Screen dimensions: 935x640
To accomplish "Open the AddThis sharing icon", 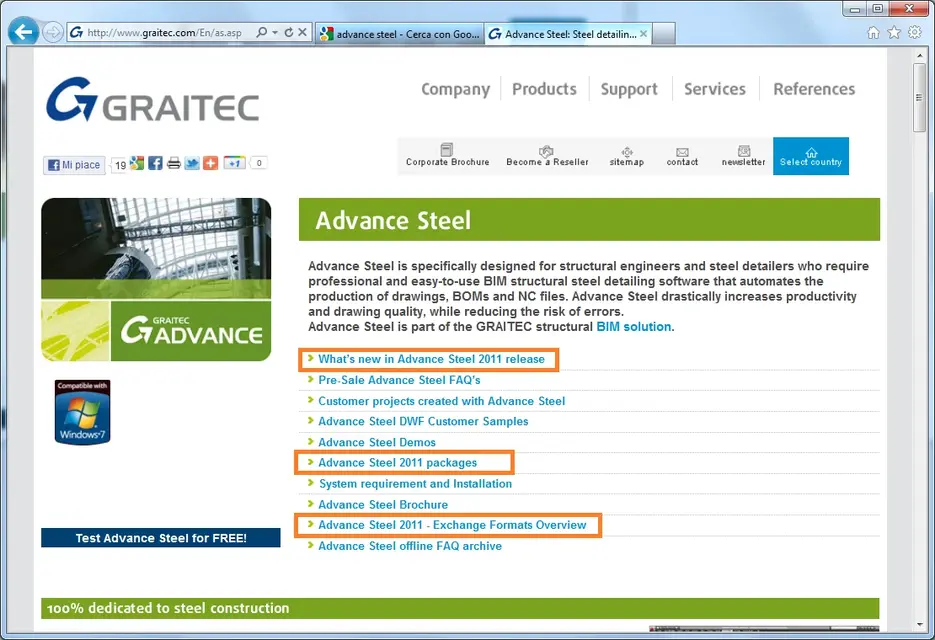I will point(211,163).
